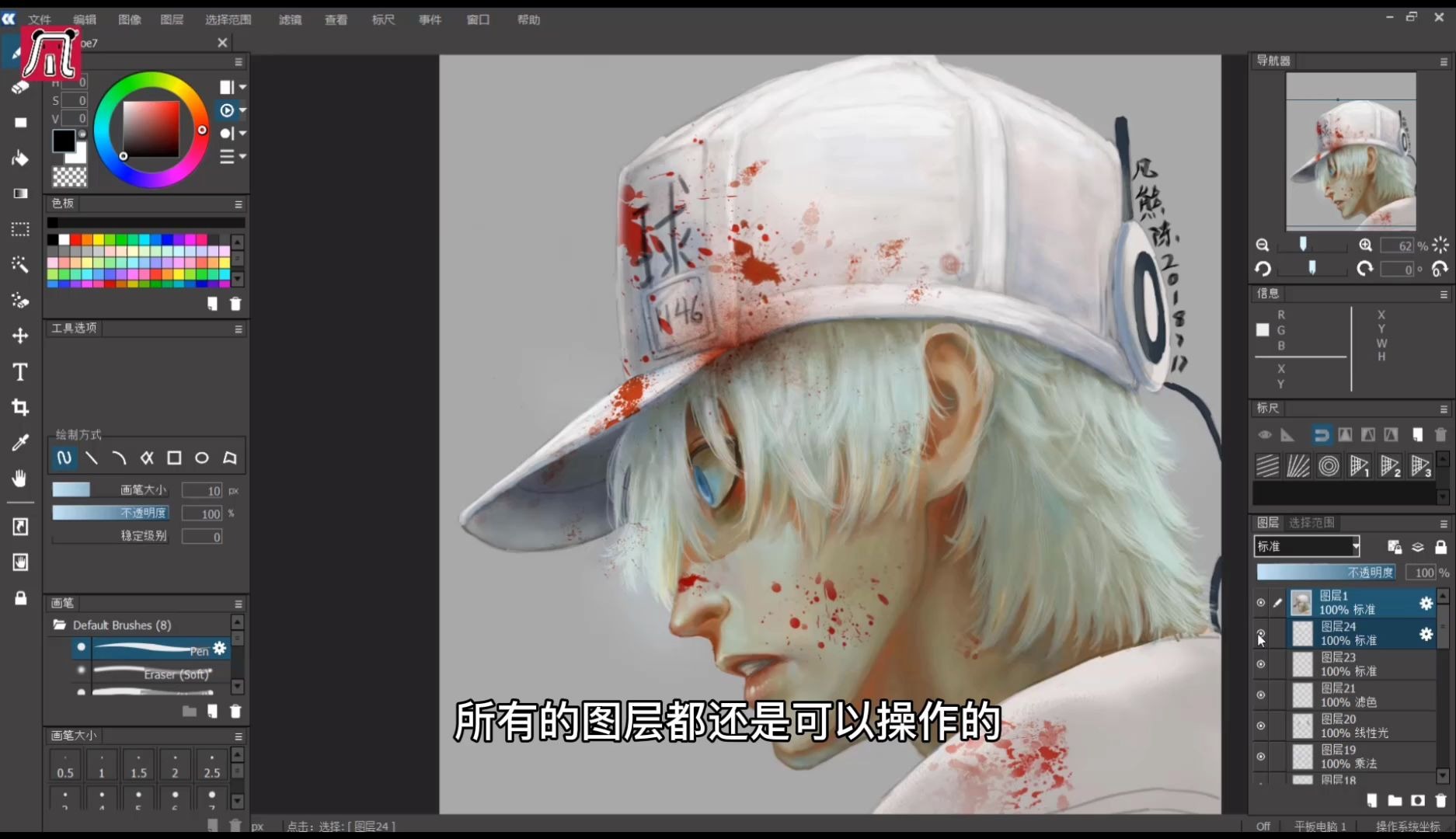Select the Eraser tool in left toolbar
The width and height of the screenshot is (1456, 839).
(20, 87)
